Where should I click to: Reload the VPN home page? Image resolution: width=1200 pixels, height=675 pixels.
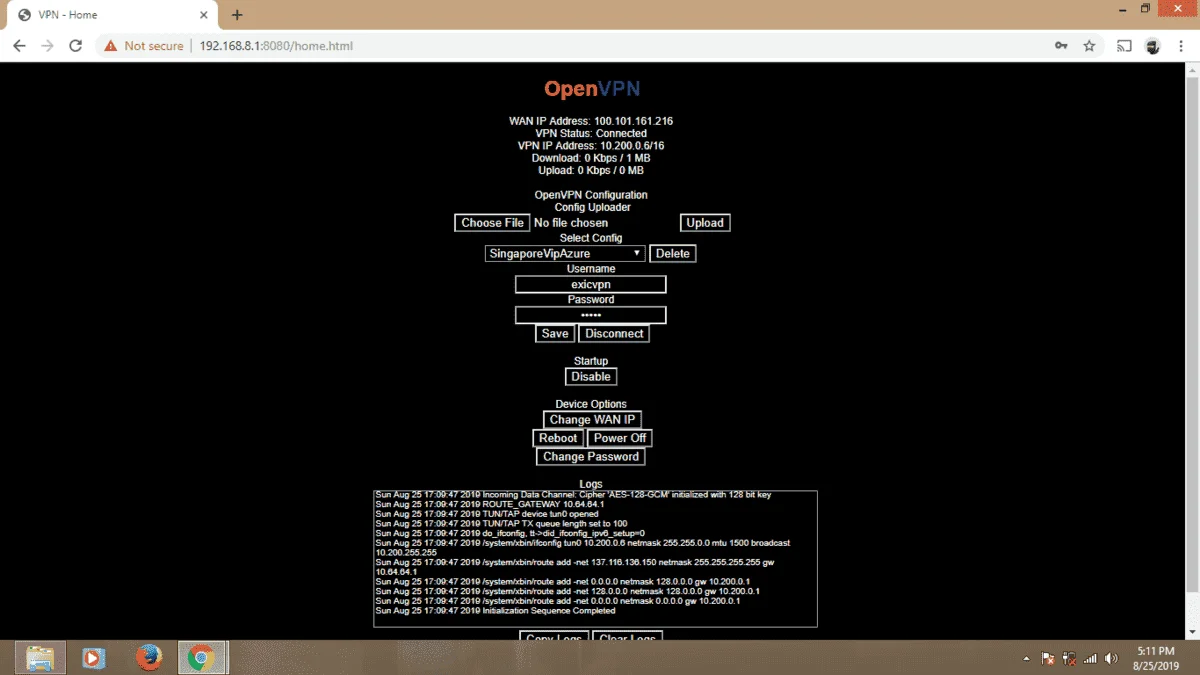tap(75, 46)
